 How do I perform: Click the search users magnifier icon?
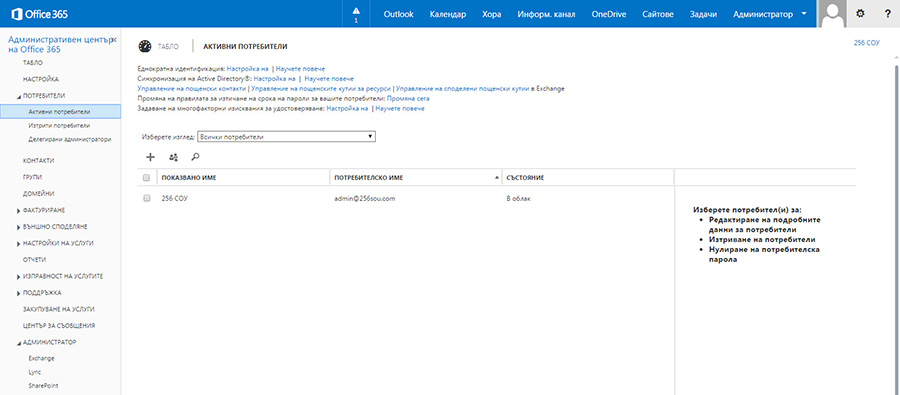[195, 157]
